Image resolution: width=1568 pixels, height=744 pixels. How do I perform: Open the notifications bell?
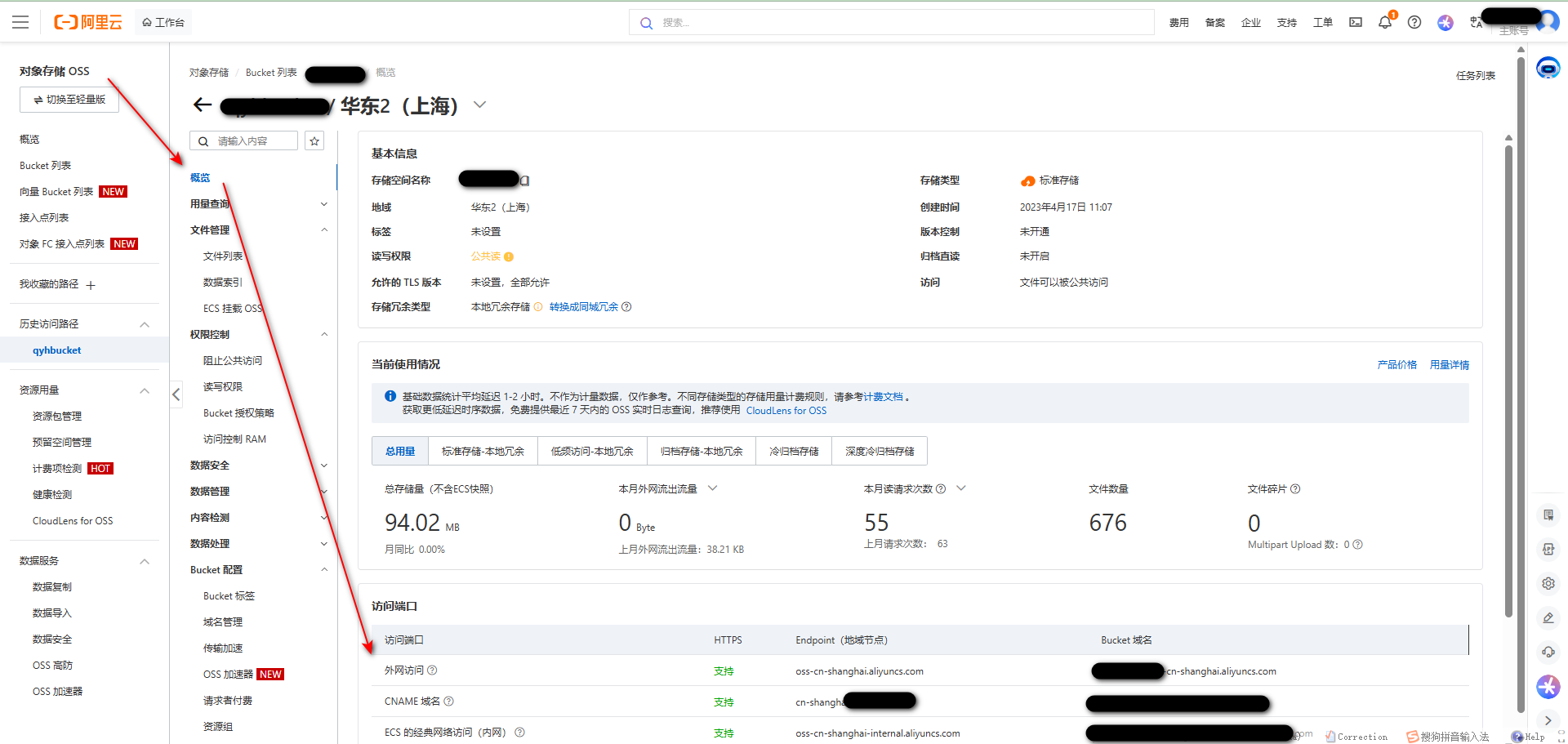coord(1384,22)
